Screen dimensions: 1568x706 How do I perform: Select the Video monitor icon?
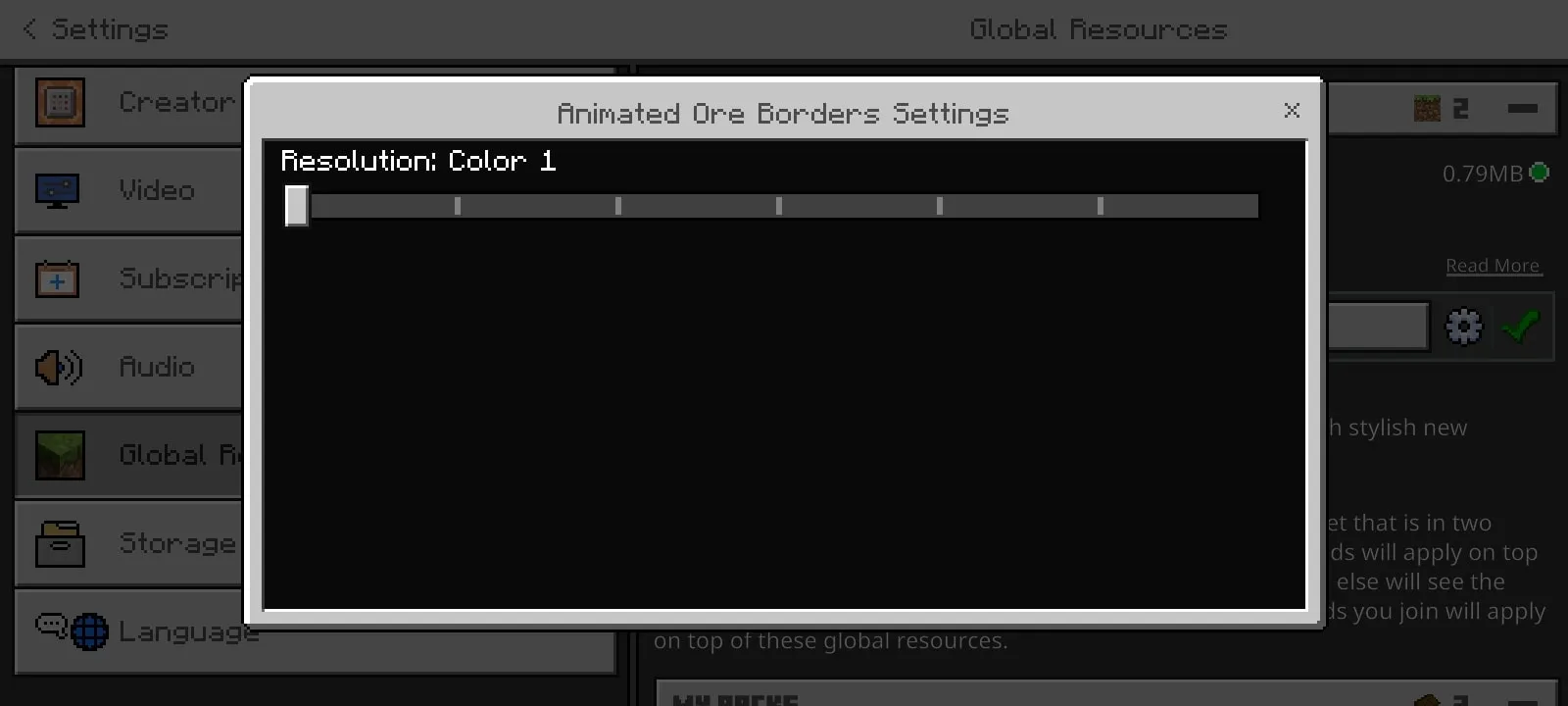[58, 190]
